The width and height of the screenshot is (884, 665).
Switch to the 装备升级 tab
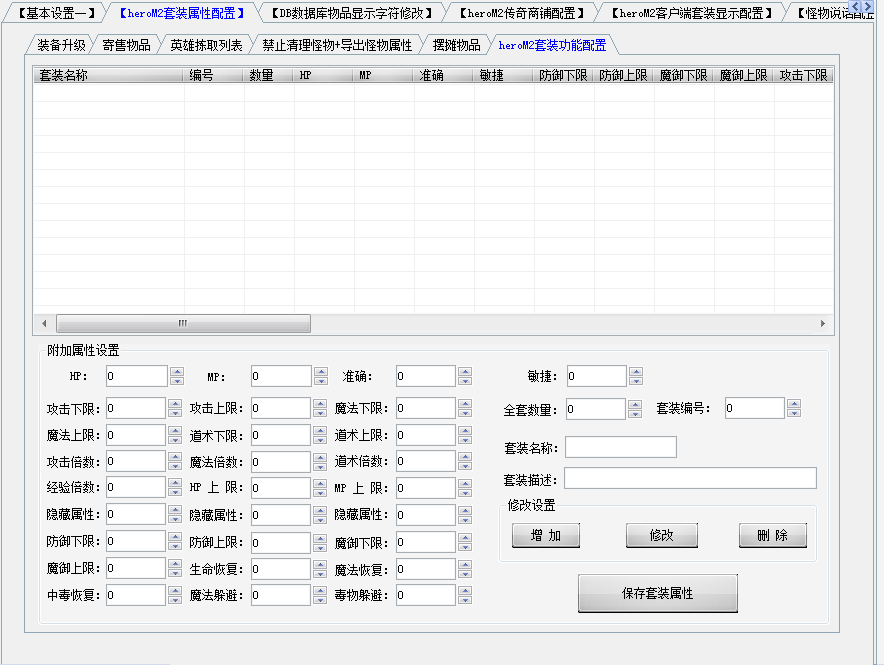pos(61,45)
